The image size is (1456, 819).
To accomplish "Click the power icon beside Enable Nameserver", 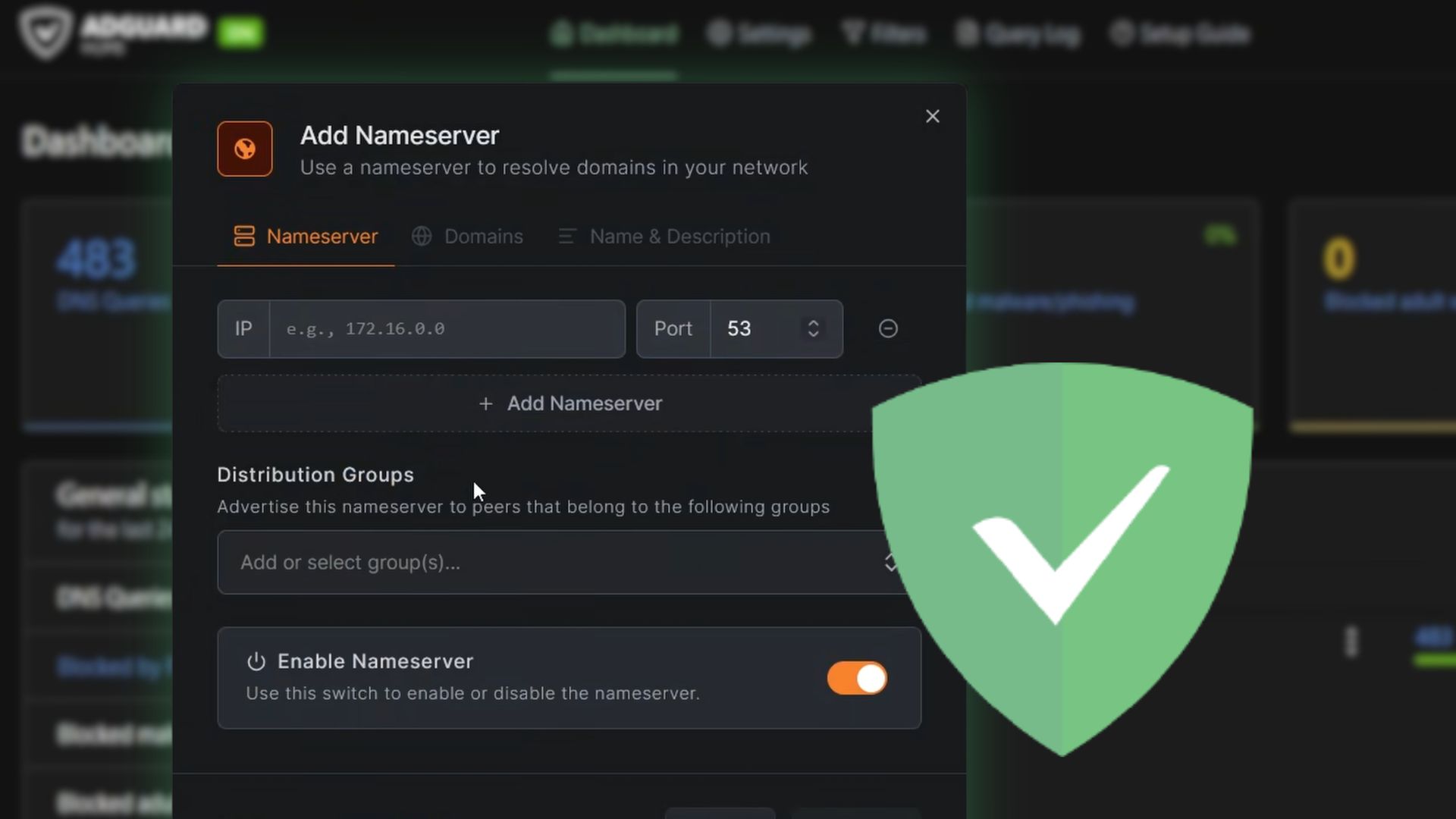I will (256, 661).
